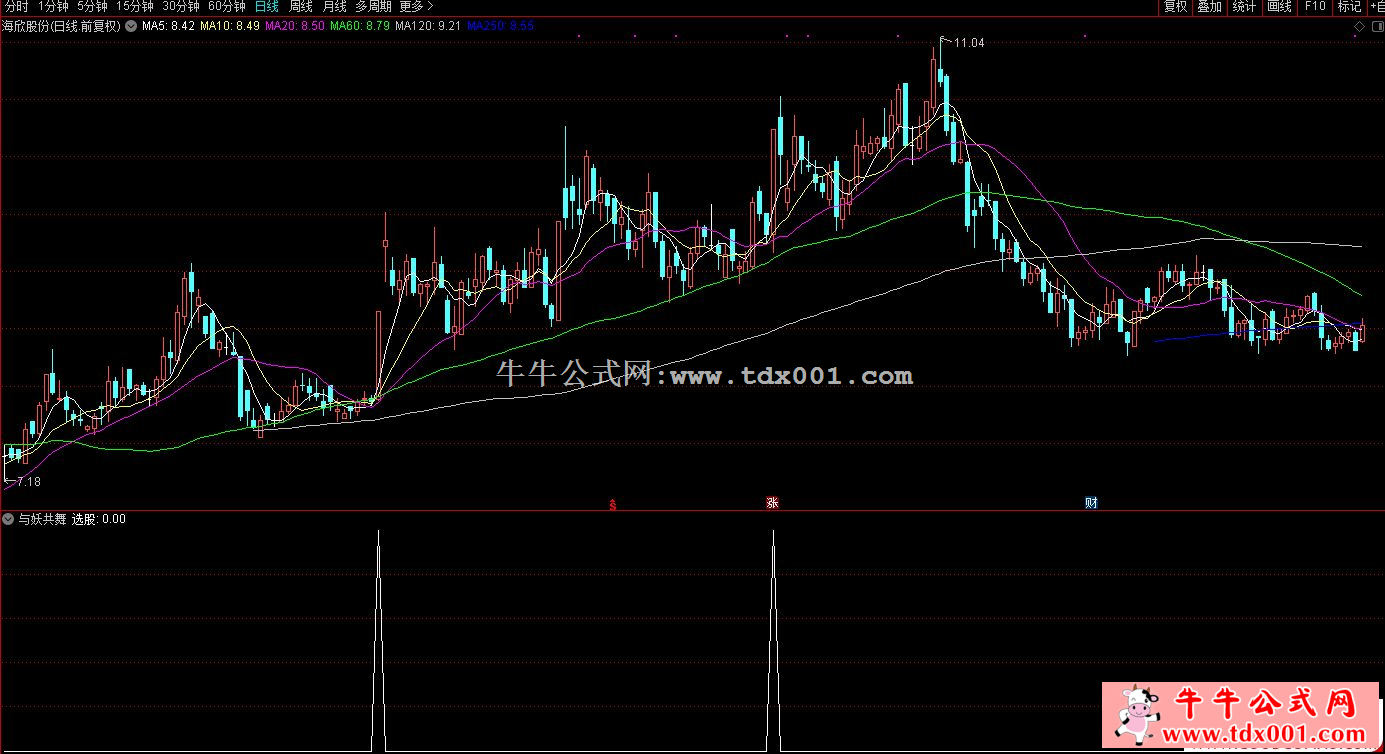The height and width of the screenshot is (754, 1385).
Task: Open the 画线 drawing tools
Action: (1279, 6)
